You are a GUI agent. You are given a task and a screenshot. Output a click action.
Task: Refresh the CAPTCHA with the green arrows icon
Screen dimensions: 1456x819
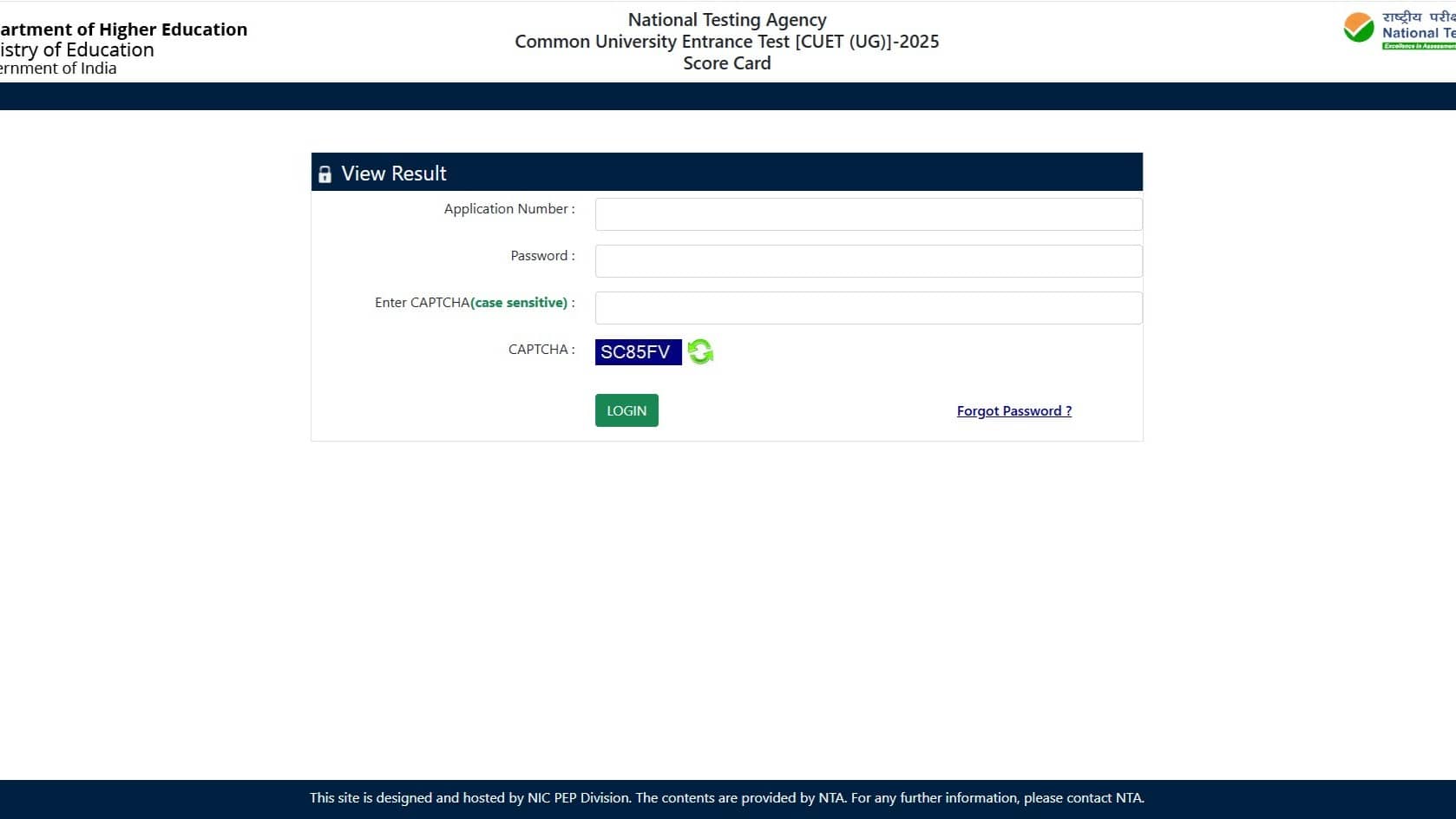pyautogui.click(x=700, y=351)
